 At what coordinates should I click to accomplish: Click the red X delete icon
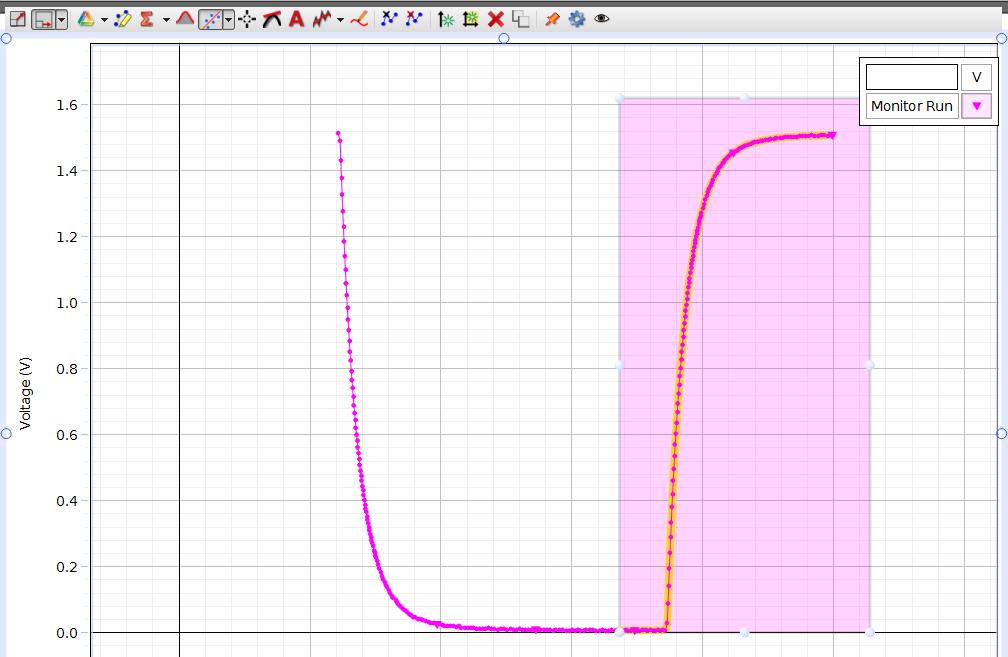point(496,19)
